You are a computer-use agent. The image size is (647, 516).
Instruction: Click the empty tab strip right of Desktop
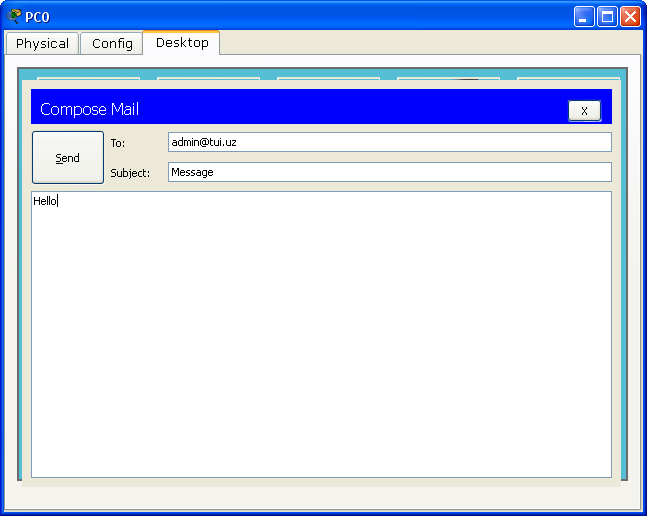click(430, 43)
